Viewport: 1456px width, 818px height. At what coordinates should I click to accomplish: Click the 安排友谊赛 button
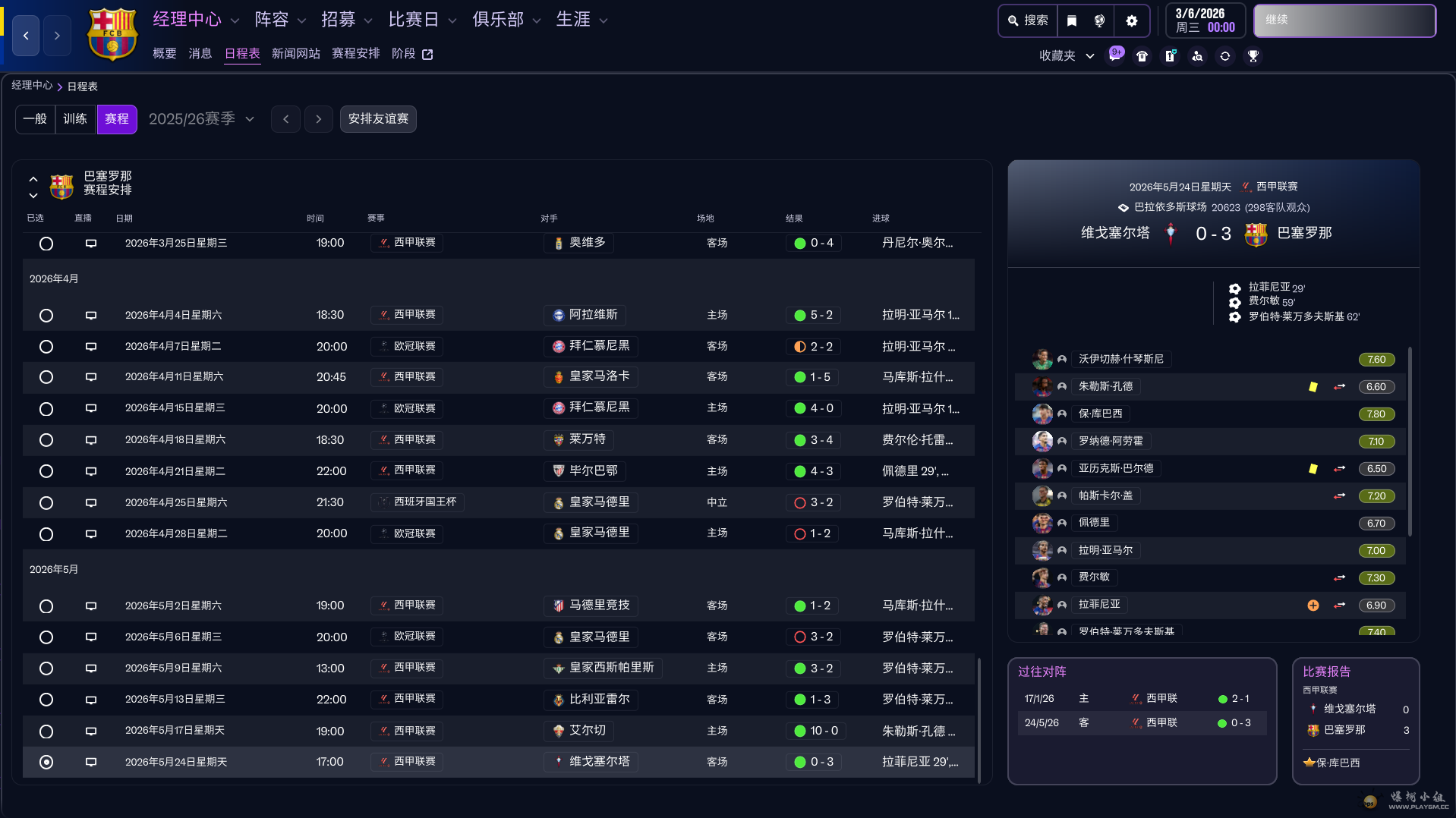378,119
